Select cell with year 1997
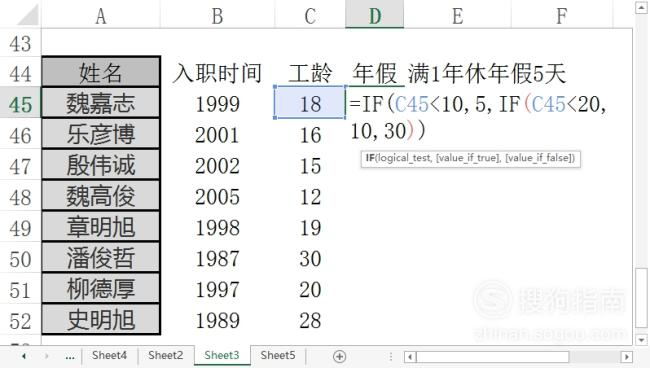650x368 pixels. click(217, 289)
